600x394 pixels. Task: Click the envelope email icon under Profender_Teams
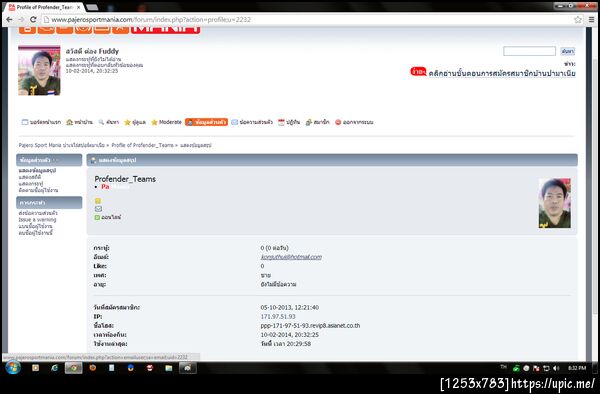pyautogui.click(x=98, y=209)
